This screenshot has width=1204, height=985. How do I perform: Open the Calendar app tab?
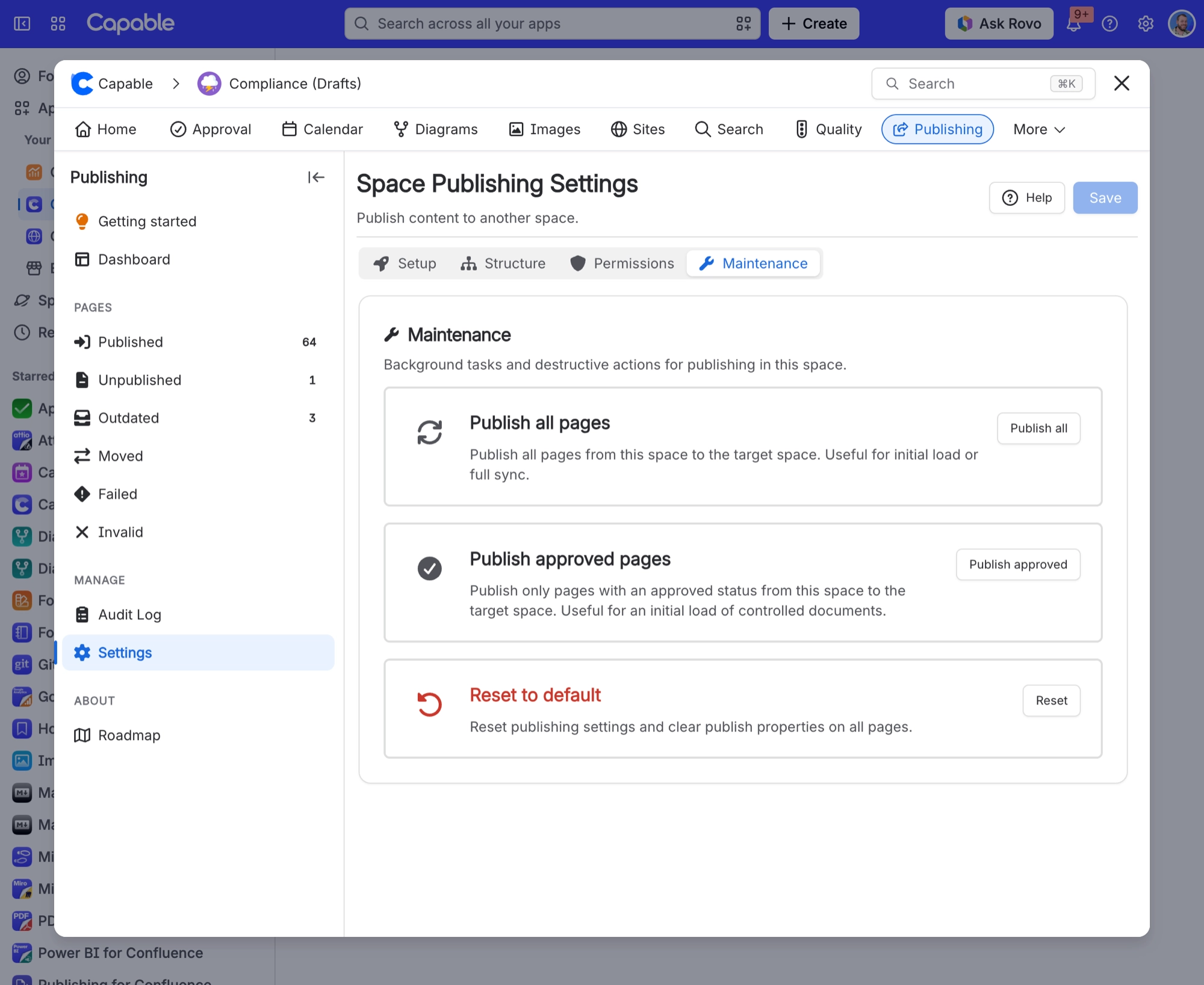tap(322, 129)
